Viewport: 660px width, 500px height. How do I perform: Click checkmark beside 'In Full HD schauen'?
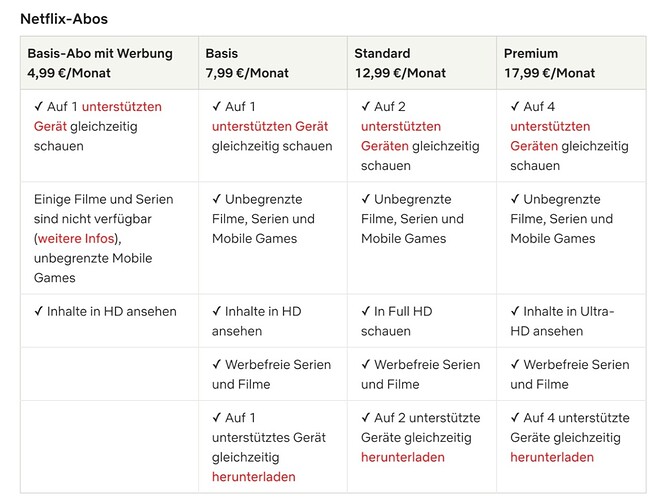tap(365, 311)
